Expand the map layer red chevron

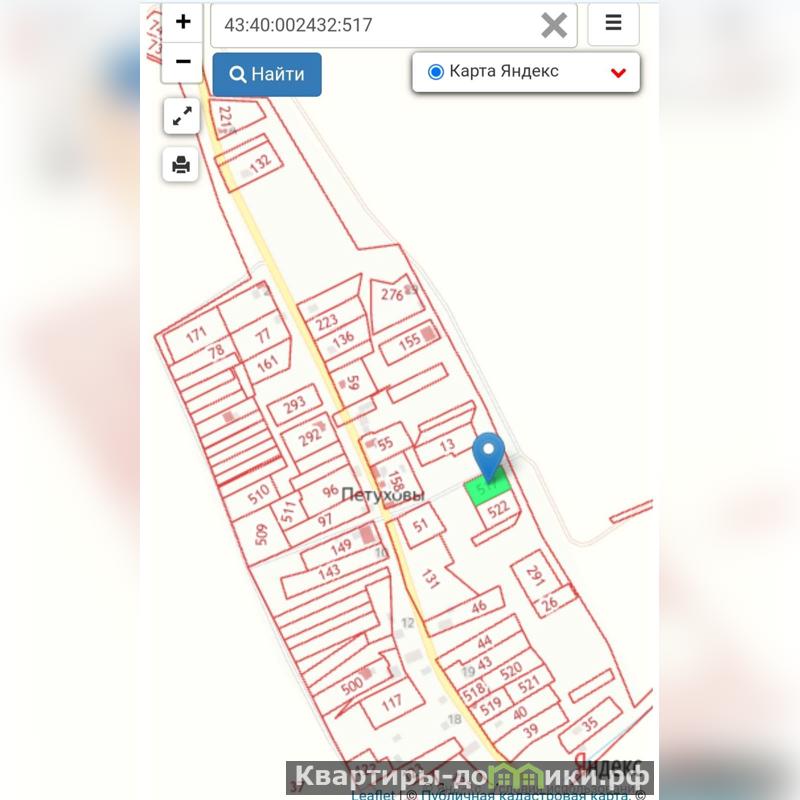click(618, 73)
